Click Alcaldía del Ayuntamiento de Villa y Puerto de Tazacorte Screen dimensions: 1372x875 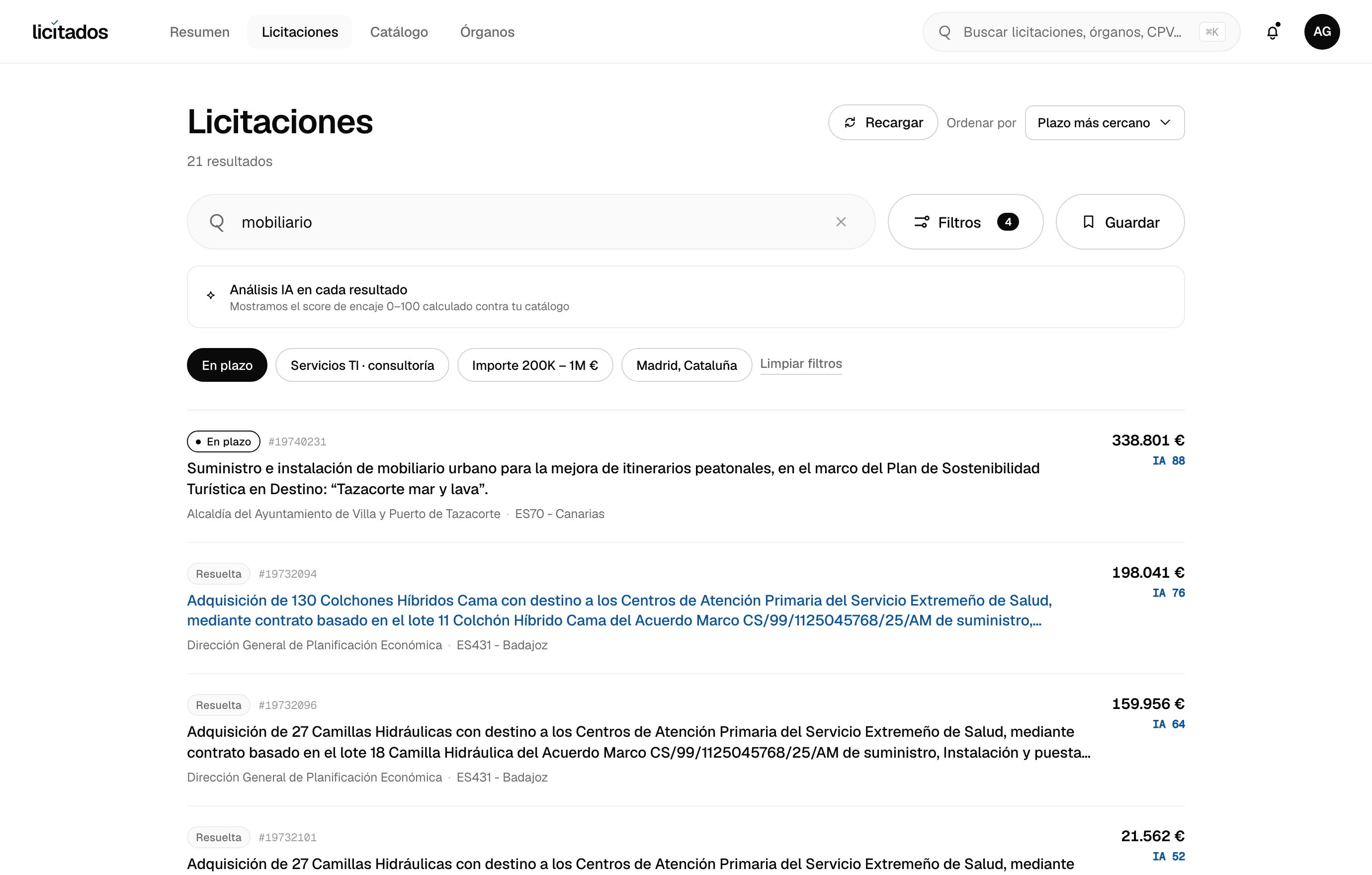point(343,514)
